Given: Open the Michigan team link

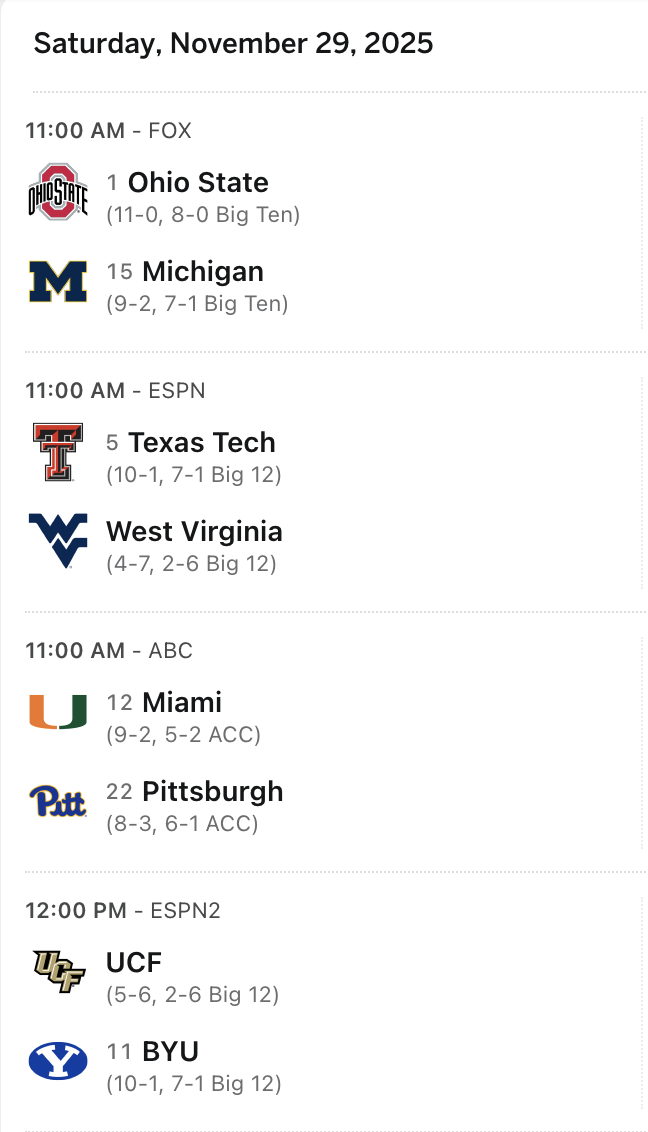Looking at the screenshot, I should [x=203, y=272].
